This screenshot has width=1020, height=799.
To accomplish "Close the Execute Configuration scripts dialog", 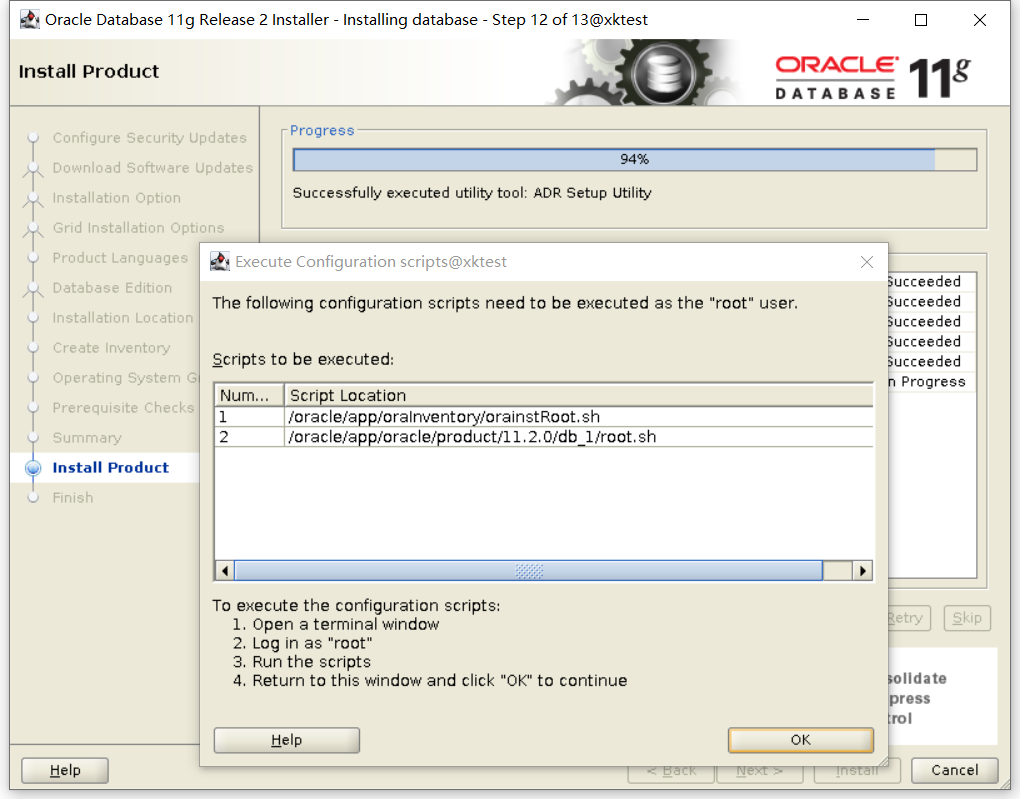I will click(x=866, y=262).
